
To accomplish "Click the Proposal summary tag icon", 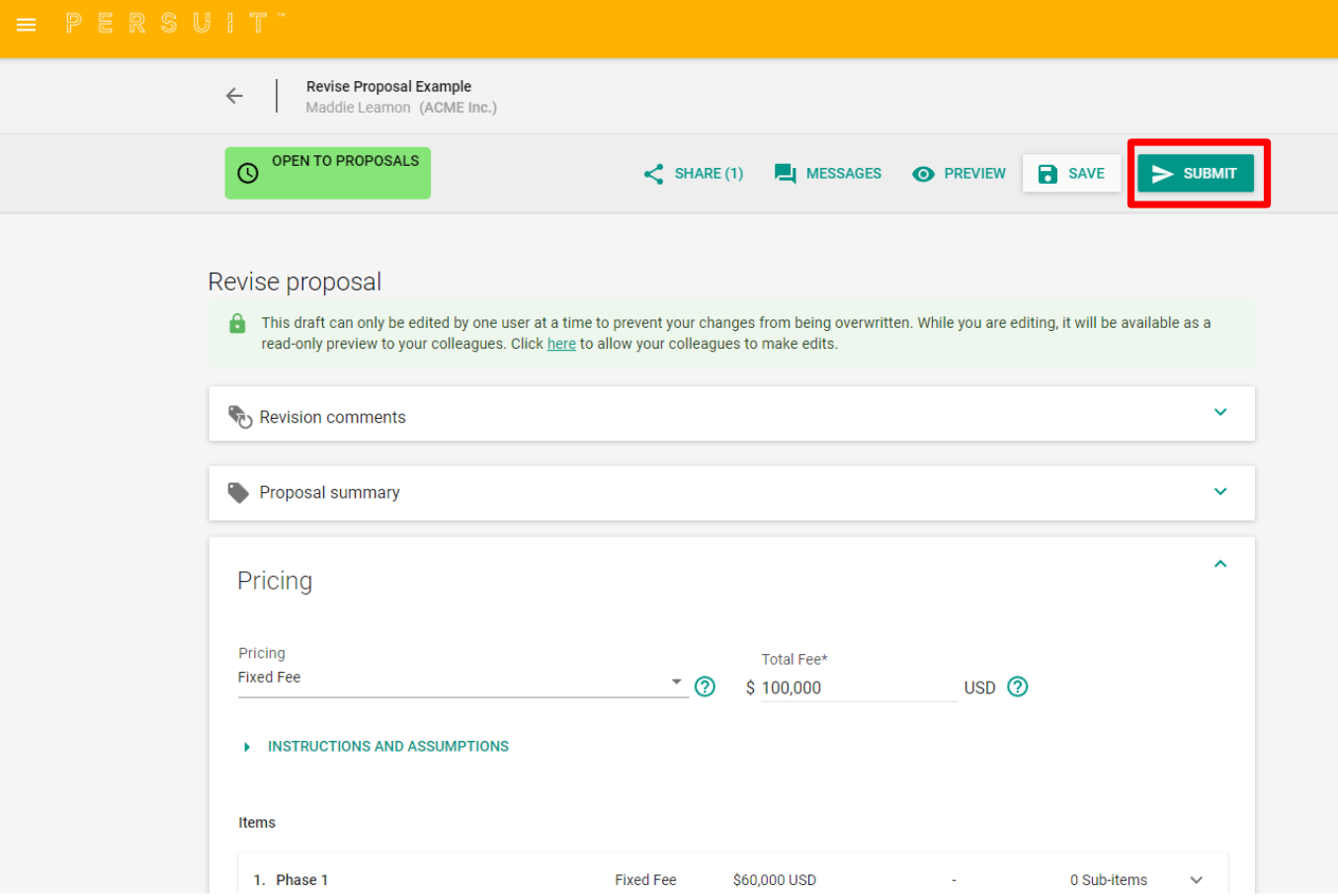I will [238, 492].
